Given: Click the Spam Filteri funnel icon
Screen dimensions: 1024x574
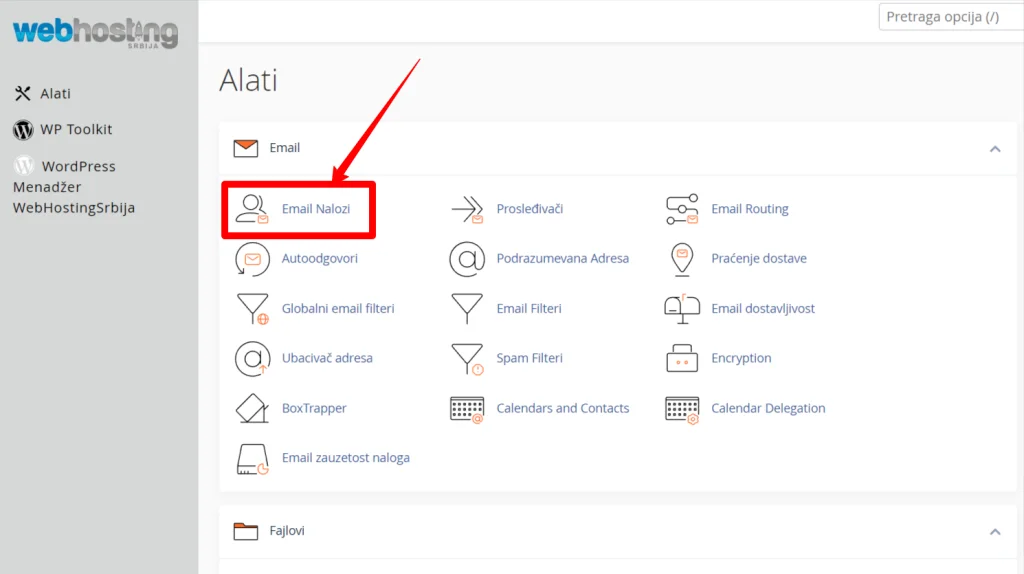Looking at the screenshot, I should tap(467, 359).
